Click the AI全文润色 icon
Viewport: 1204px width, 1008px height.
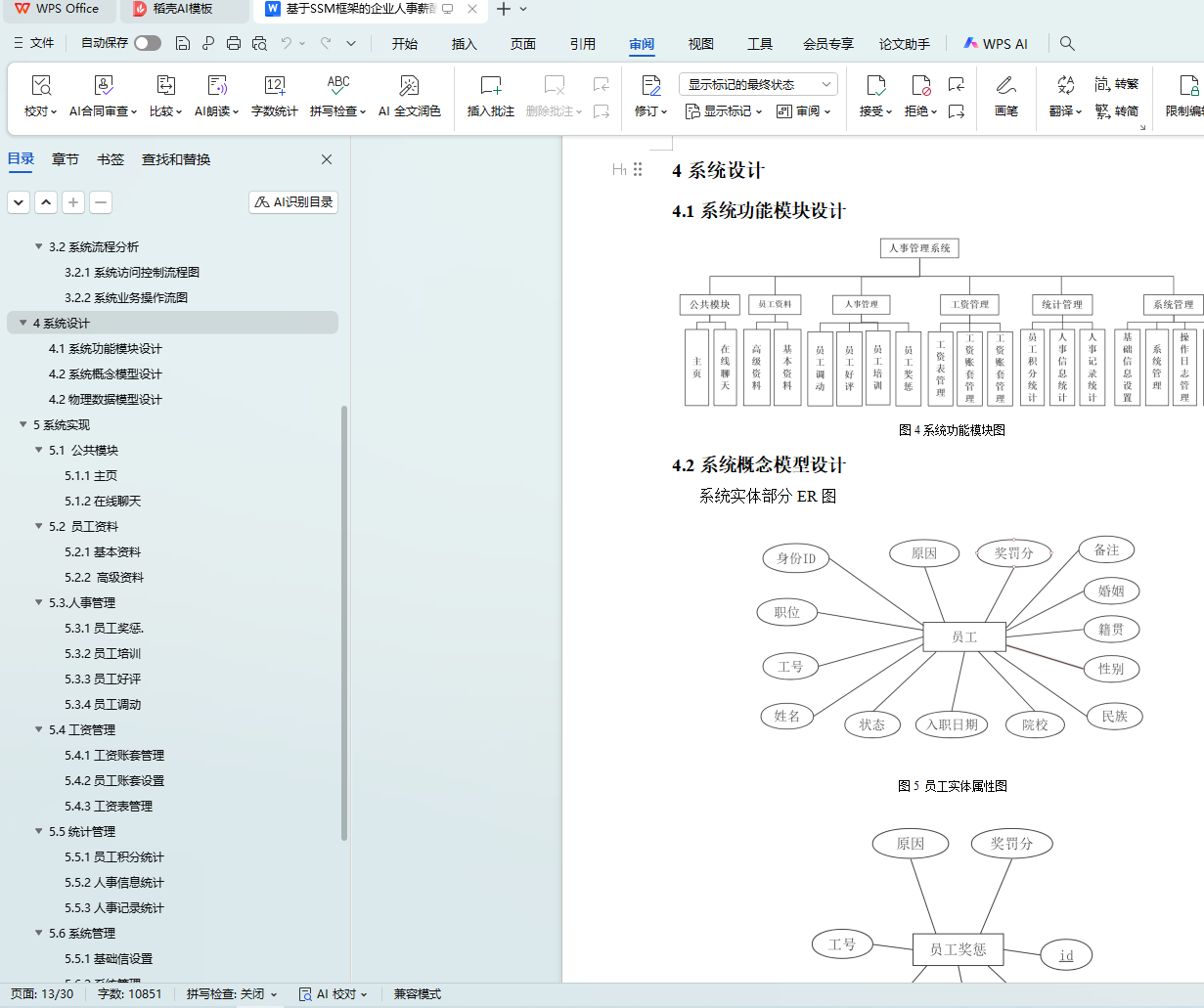click(x=410, y=86)
